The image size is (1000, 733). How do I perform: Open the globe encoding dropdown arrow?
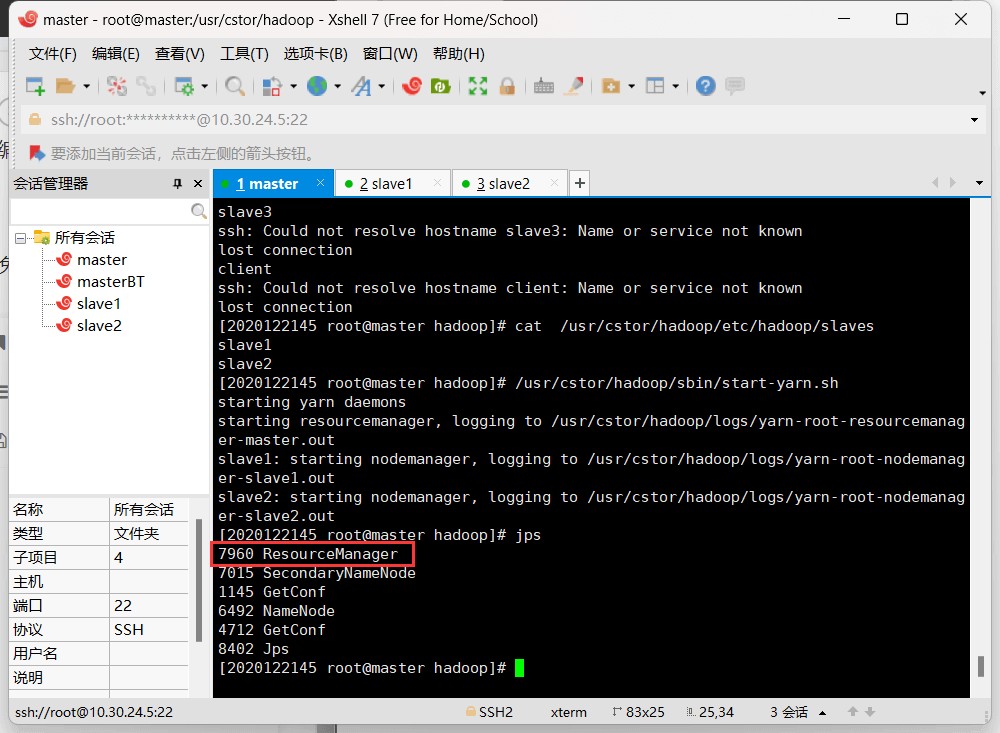339,87
